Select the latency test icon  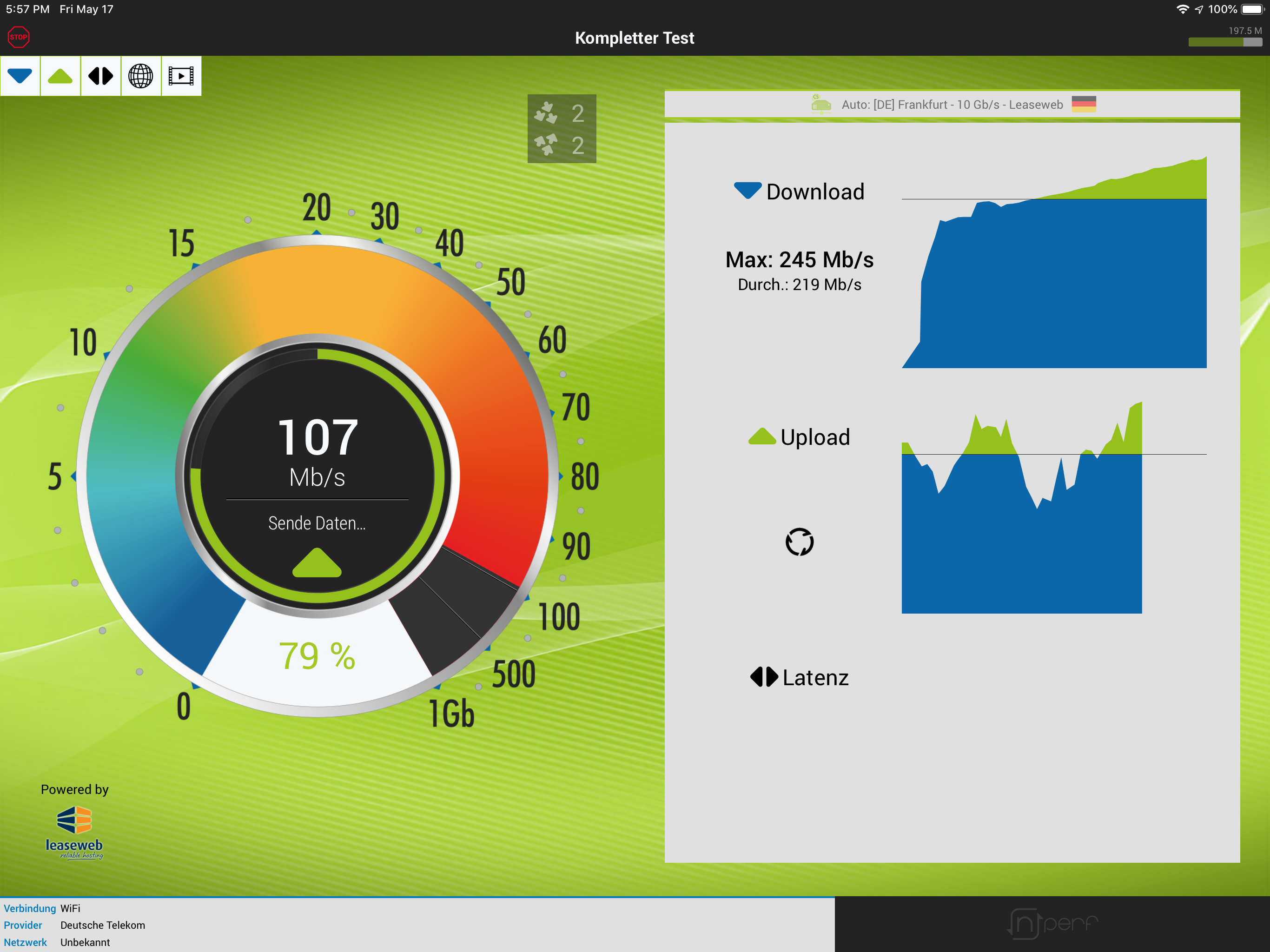pos(100,76)
